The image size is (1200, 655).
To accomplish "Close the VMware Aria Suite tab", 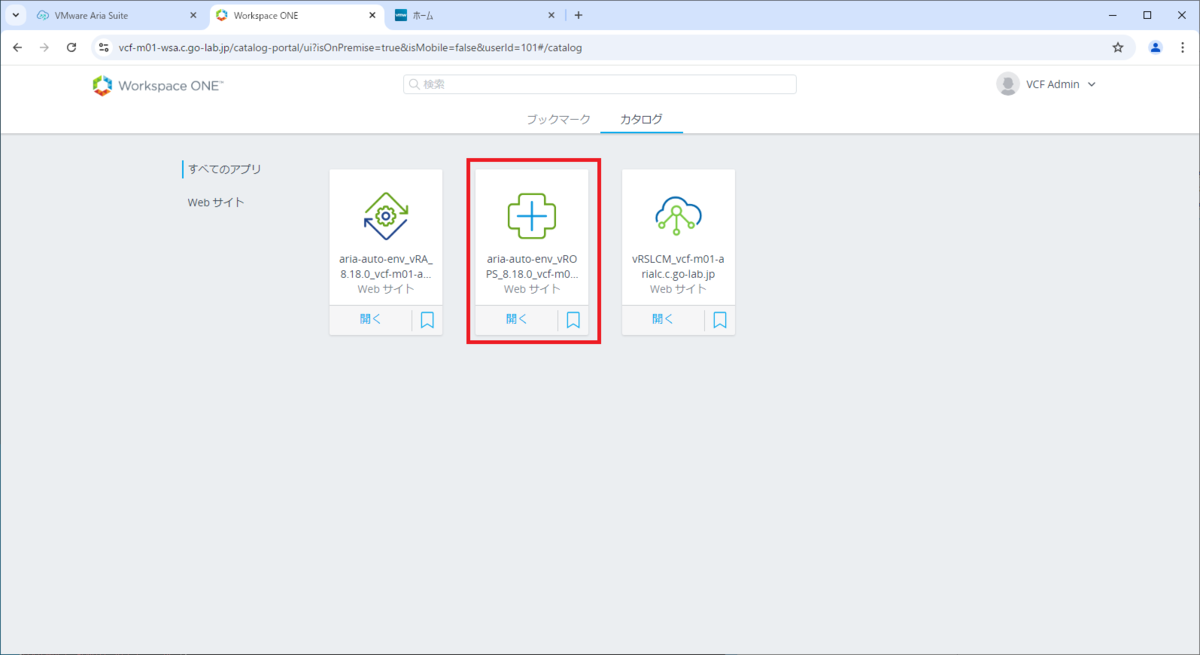I will 193,15.
